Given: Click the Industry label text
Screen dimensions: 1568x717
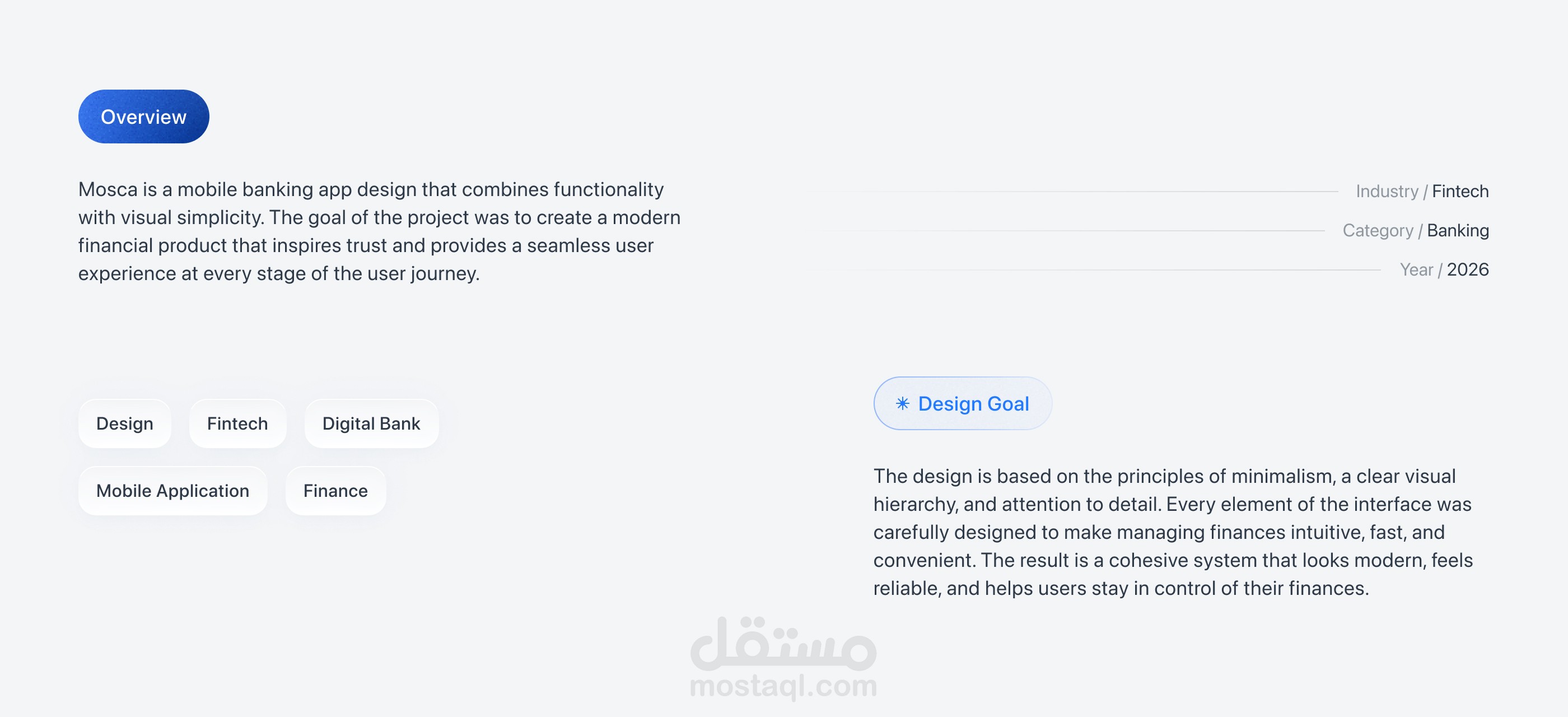Looking at the screenshot, I should 1387,192.
